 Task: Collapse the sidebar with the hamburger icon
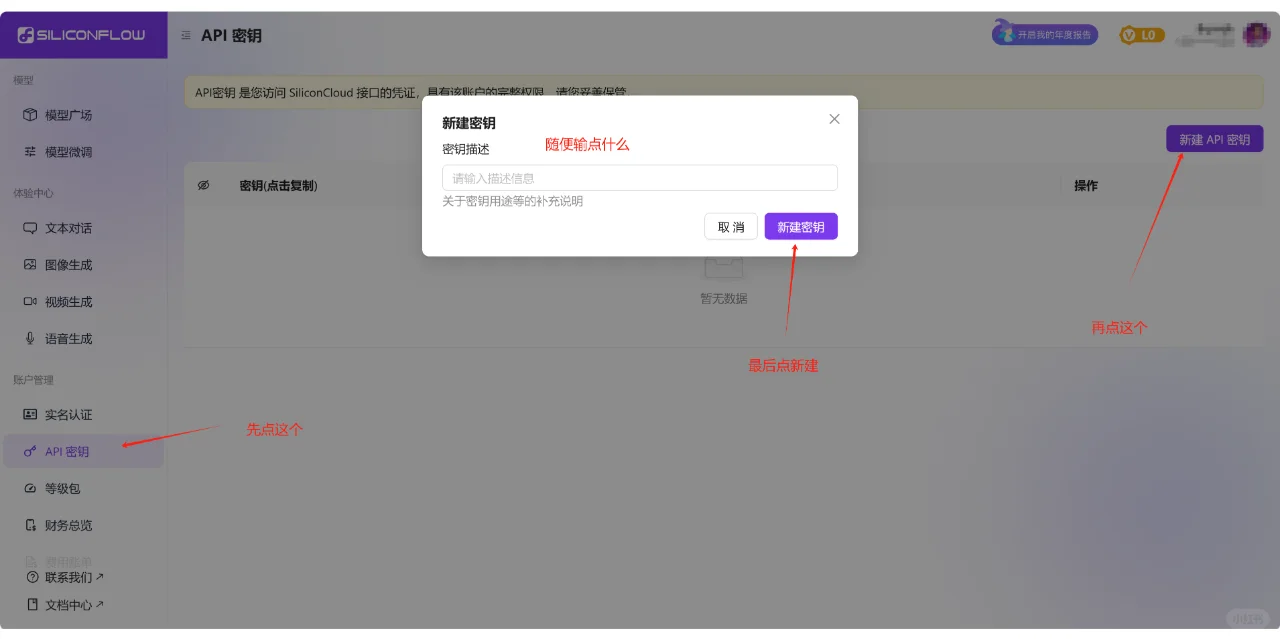185,33
